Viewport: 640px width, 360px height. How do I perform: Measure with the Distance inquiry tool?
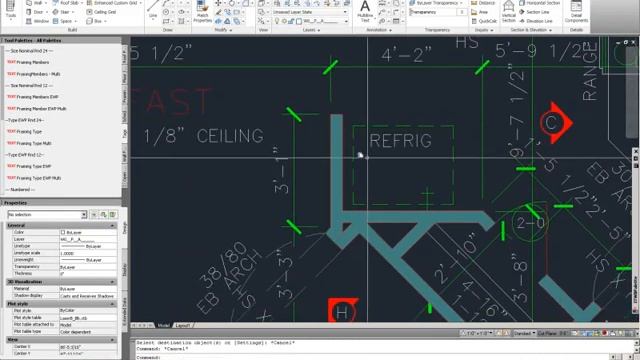click(x=483, y=3)
